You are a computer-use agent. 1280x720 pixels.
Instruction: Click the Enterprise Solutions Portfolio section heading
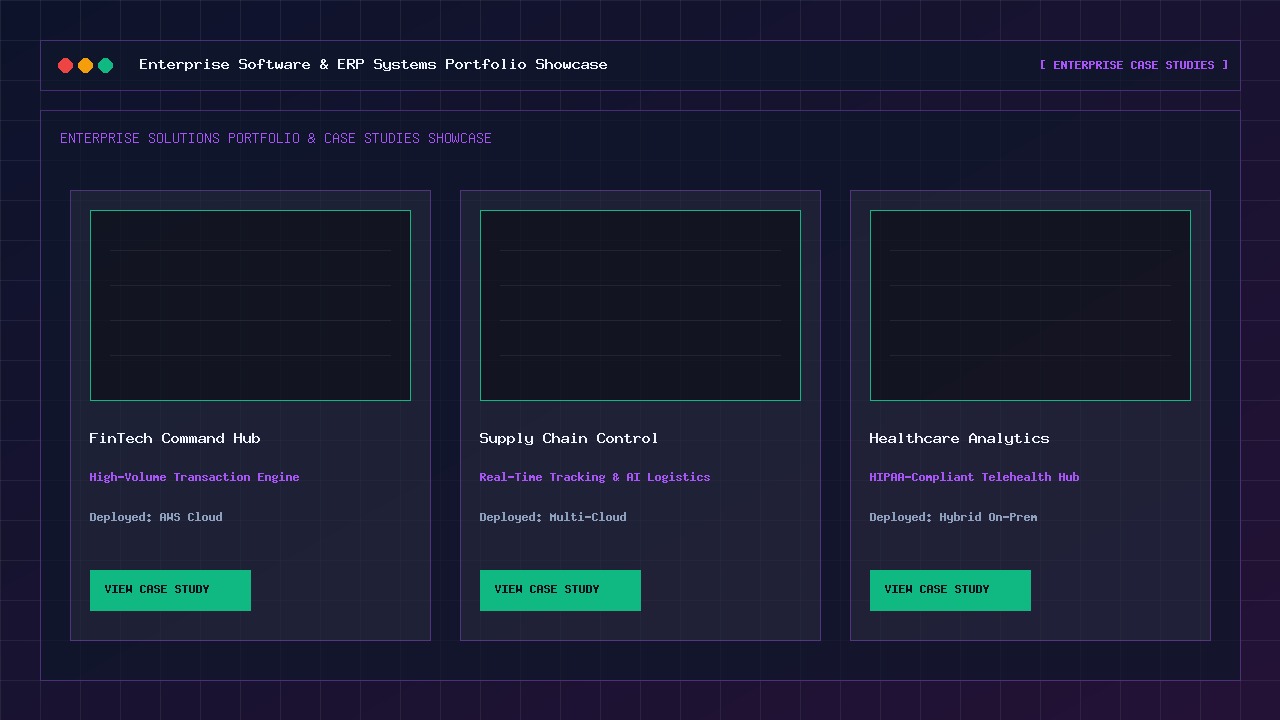pyautogui.click(x=276, y=138)
